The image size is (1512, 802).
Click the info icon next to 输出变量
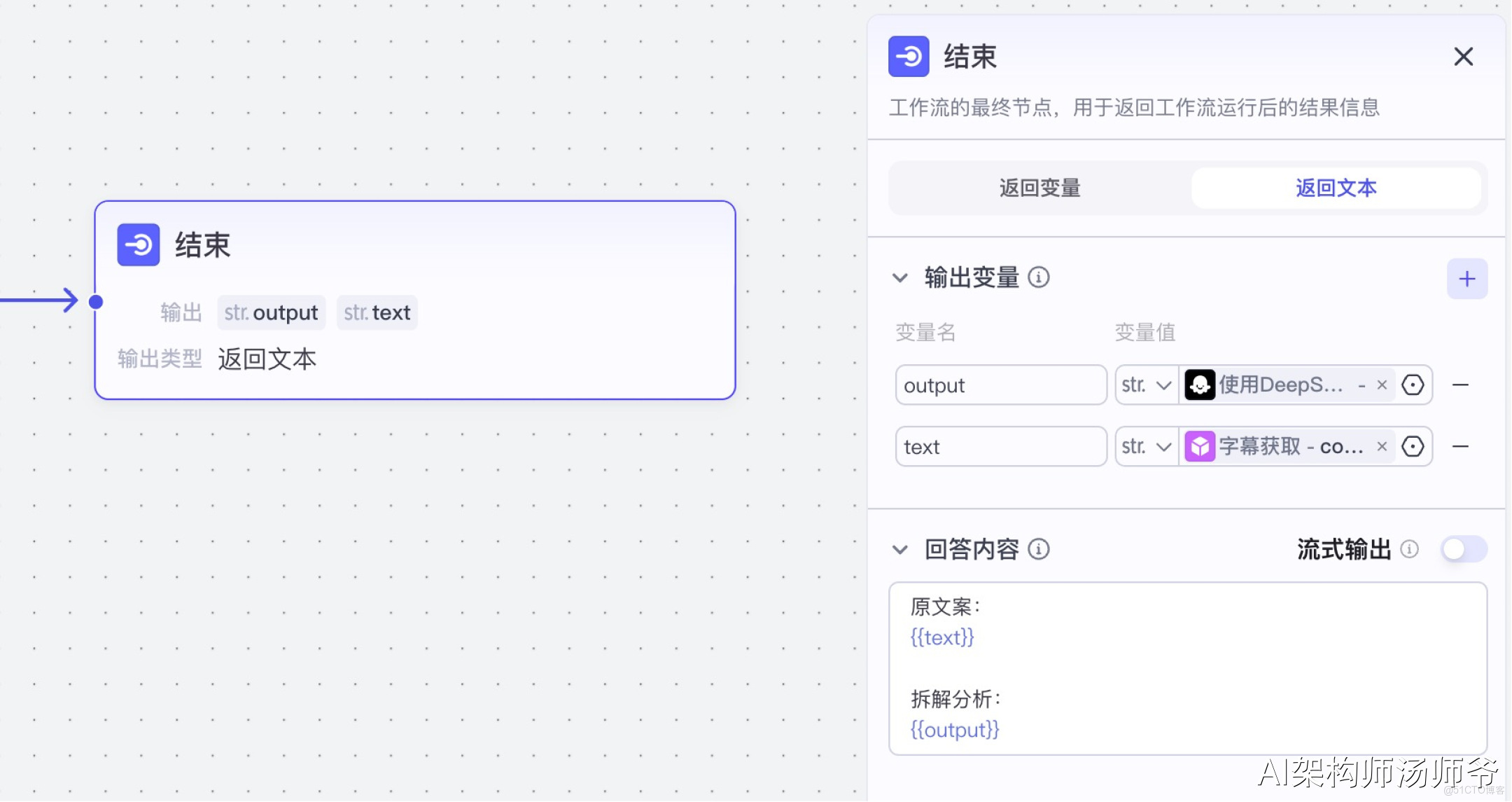tap(1039, 278)
